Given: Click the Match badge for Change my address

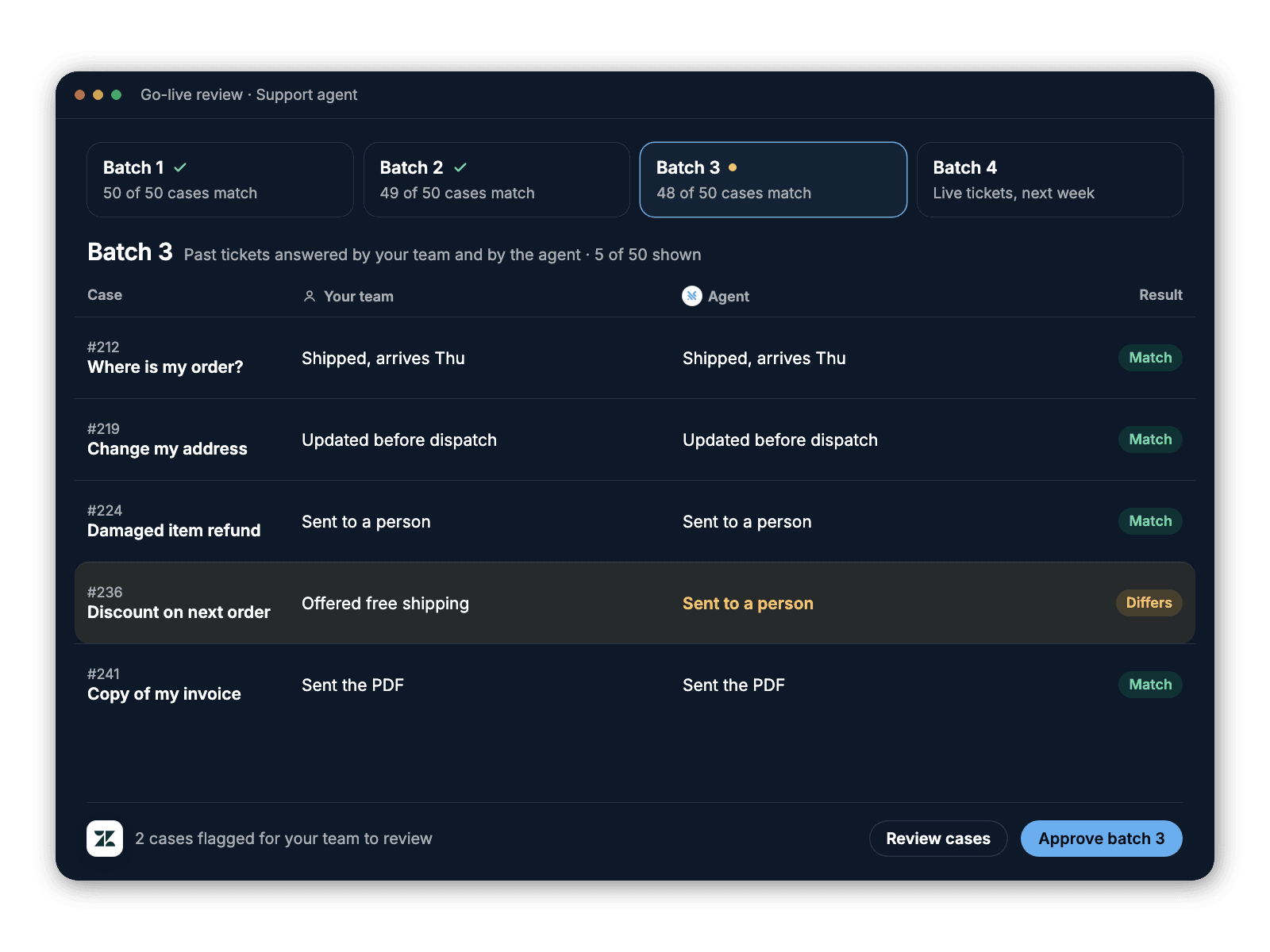Looking at the screenshot, I should pos(1150,440).
